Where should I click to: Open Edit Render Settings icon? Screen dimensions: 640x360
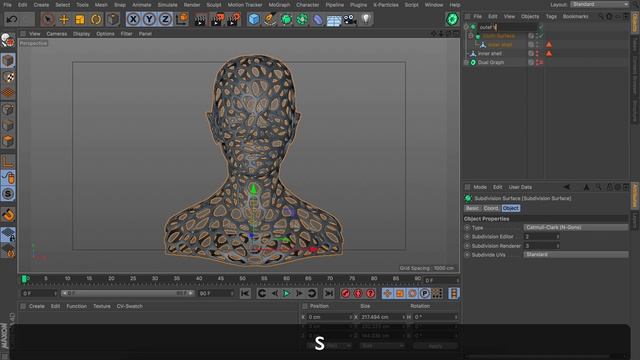(233, 19)
